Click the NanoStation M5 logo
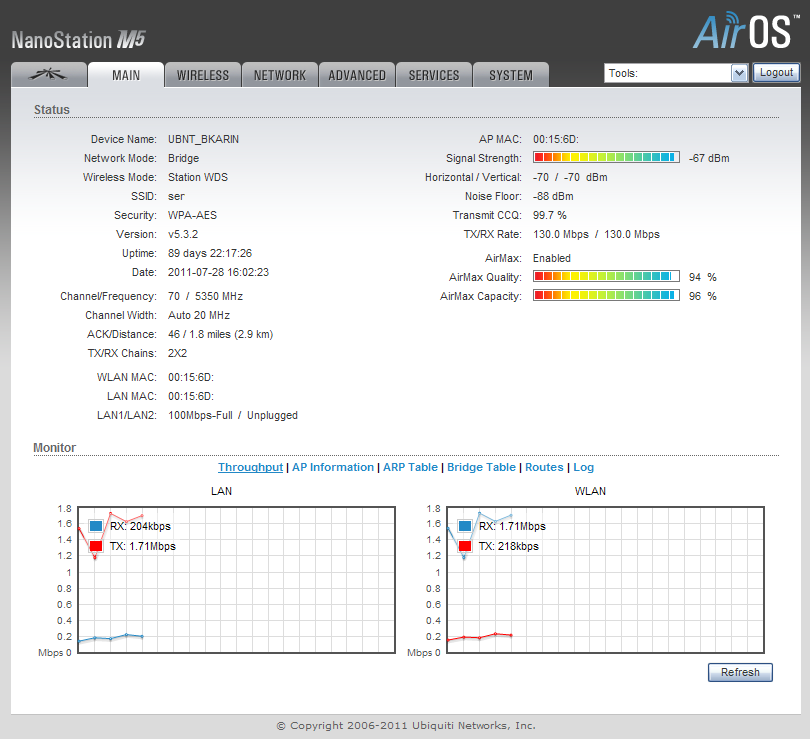This screenshot has height=739, width=810. [79, 40]
